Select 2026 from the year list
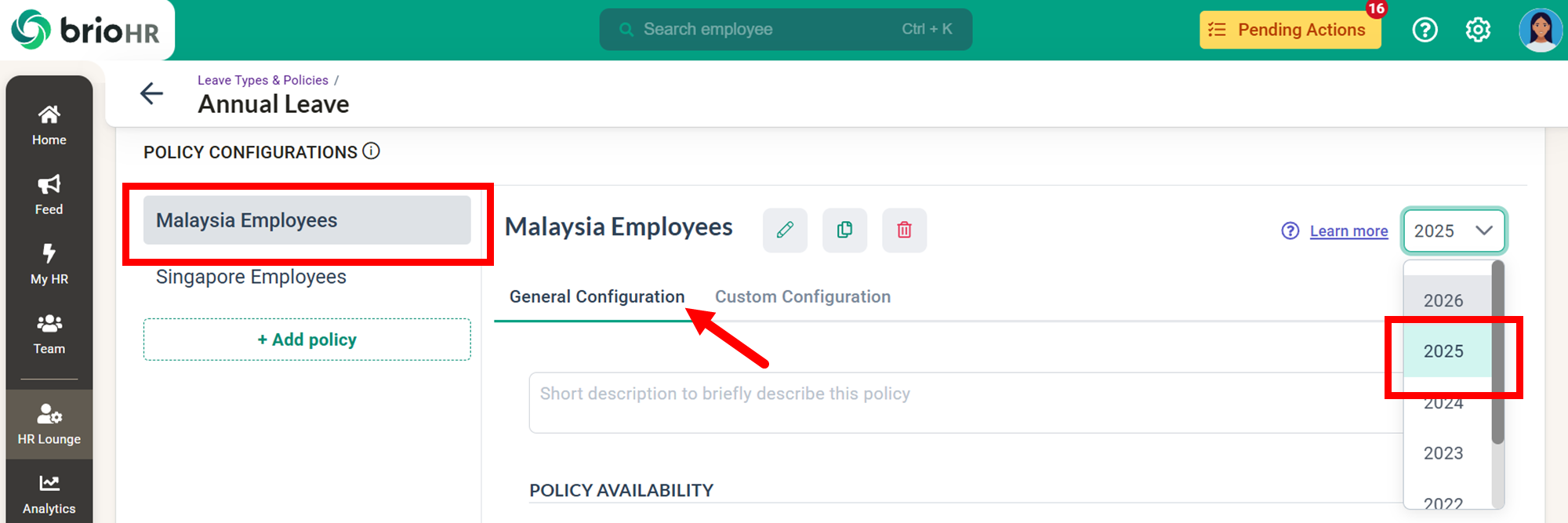This screenshot has width=1568, height=523. (x=1443, y=300)
